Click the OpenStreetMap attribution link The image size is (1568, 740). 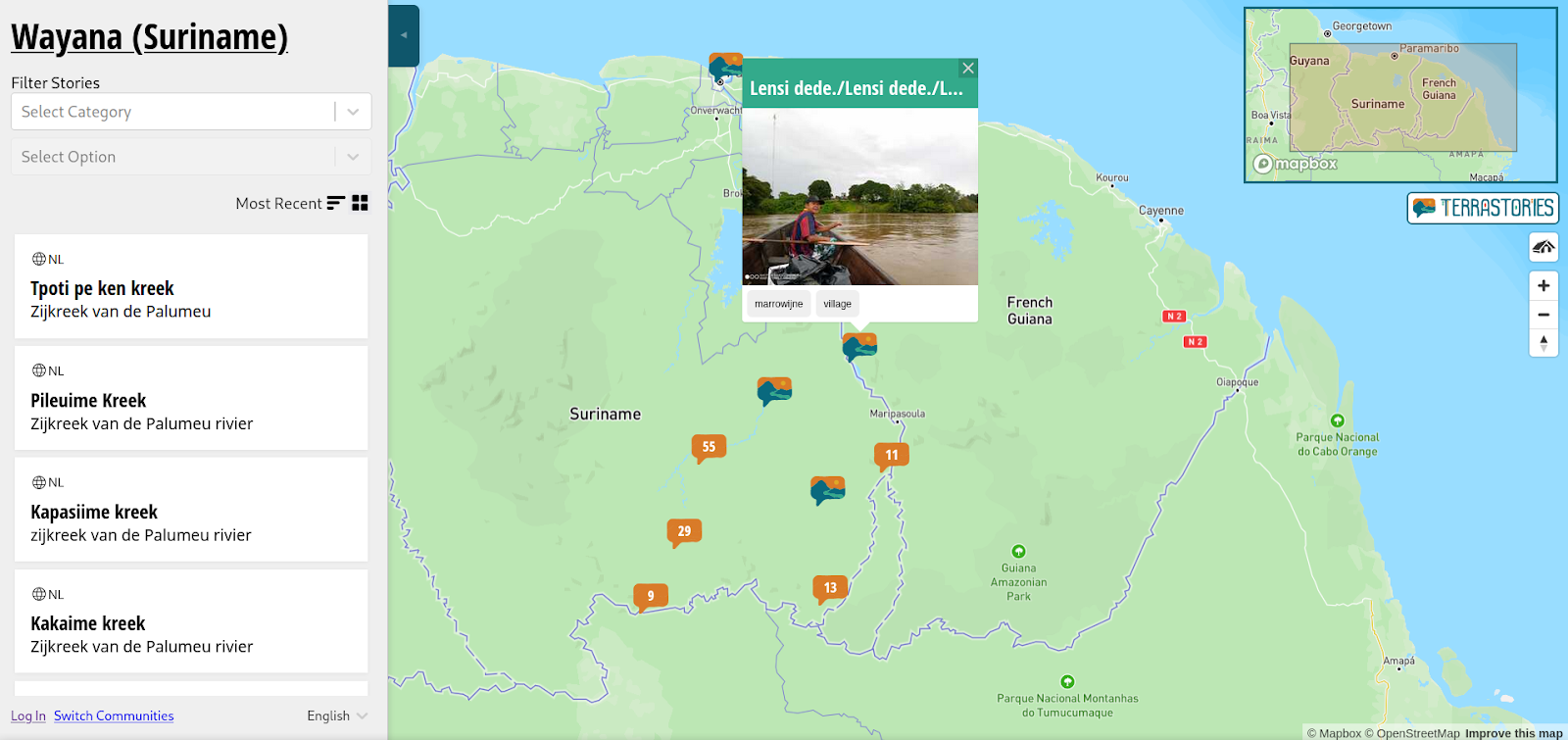(x=1412, y=733)
